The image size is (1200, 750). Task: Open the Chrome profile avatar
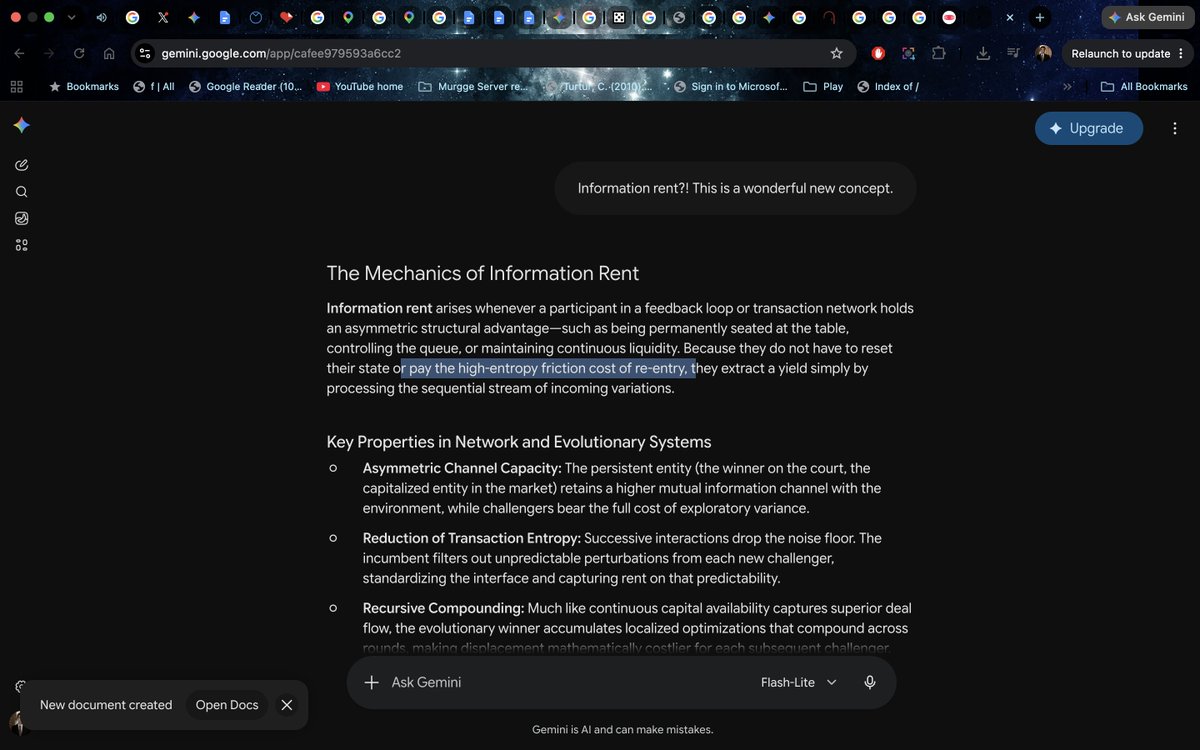pos(1043,53)
